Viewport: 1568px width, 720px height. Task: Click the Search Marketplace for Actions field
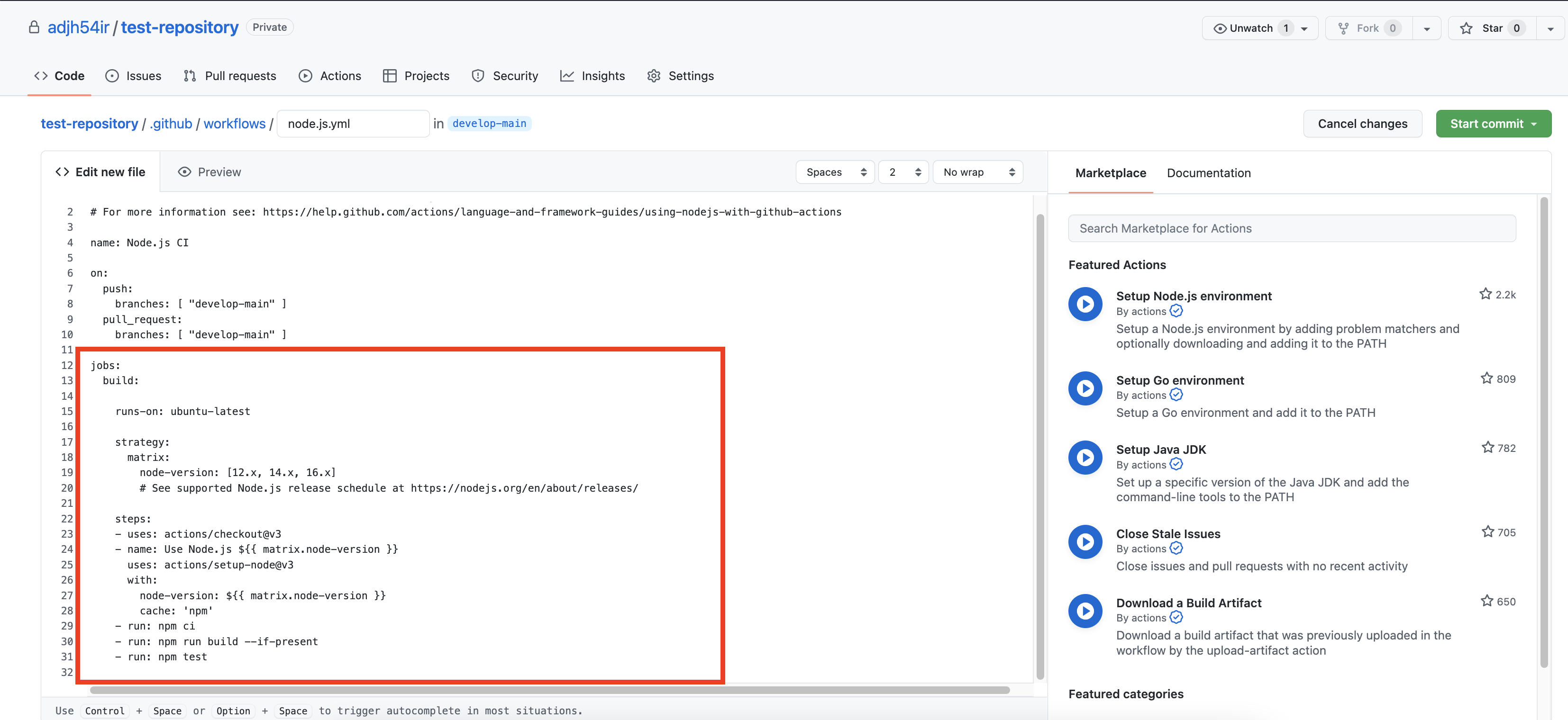(1291, 229)
